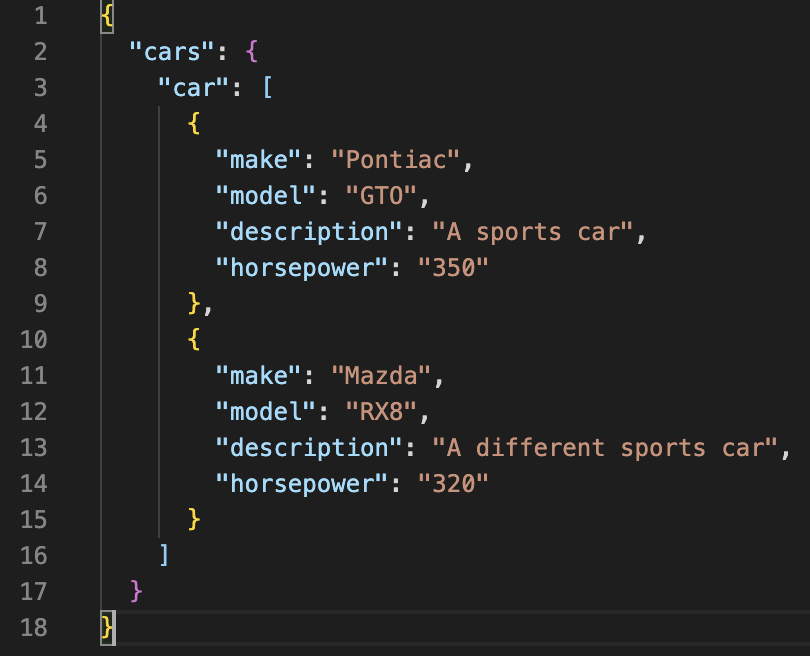This screenshot has height=656, width=810.
Task: Click line number 18 in the gutter
Action: (x=34, y=627)
